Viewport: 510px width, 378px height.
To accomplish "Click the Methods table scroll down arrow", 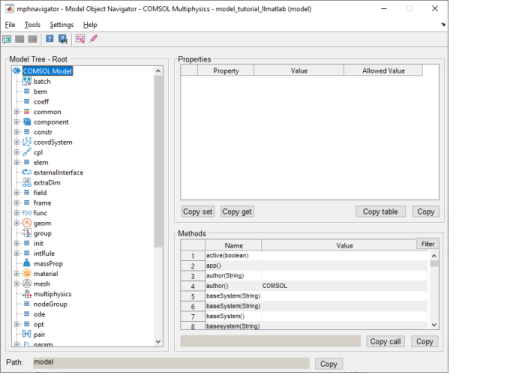I will click(434, 325).
